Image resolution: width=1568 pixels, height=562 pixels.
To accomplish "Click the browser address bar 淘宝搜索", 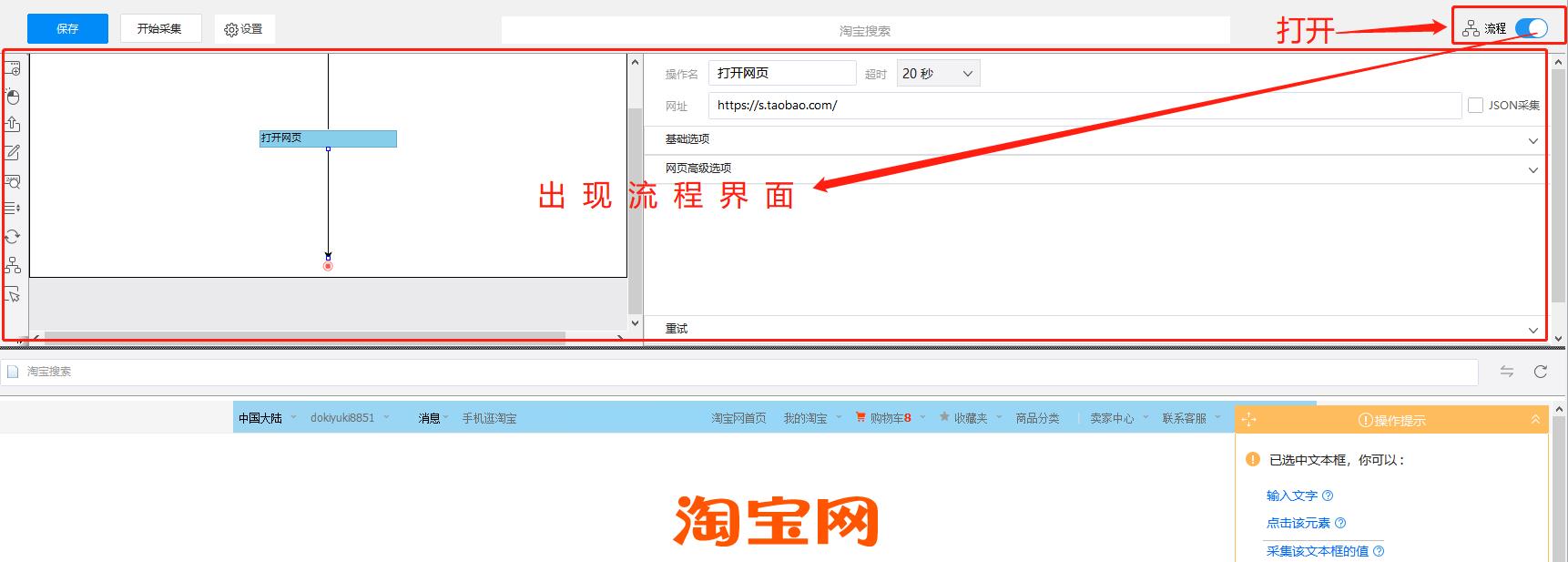I will click(x=738, y=372).
